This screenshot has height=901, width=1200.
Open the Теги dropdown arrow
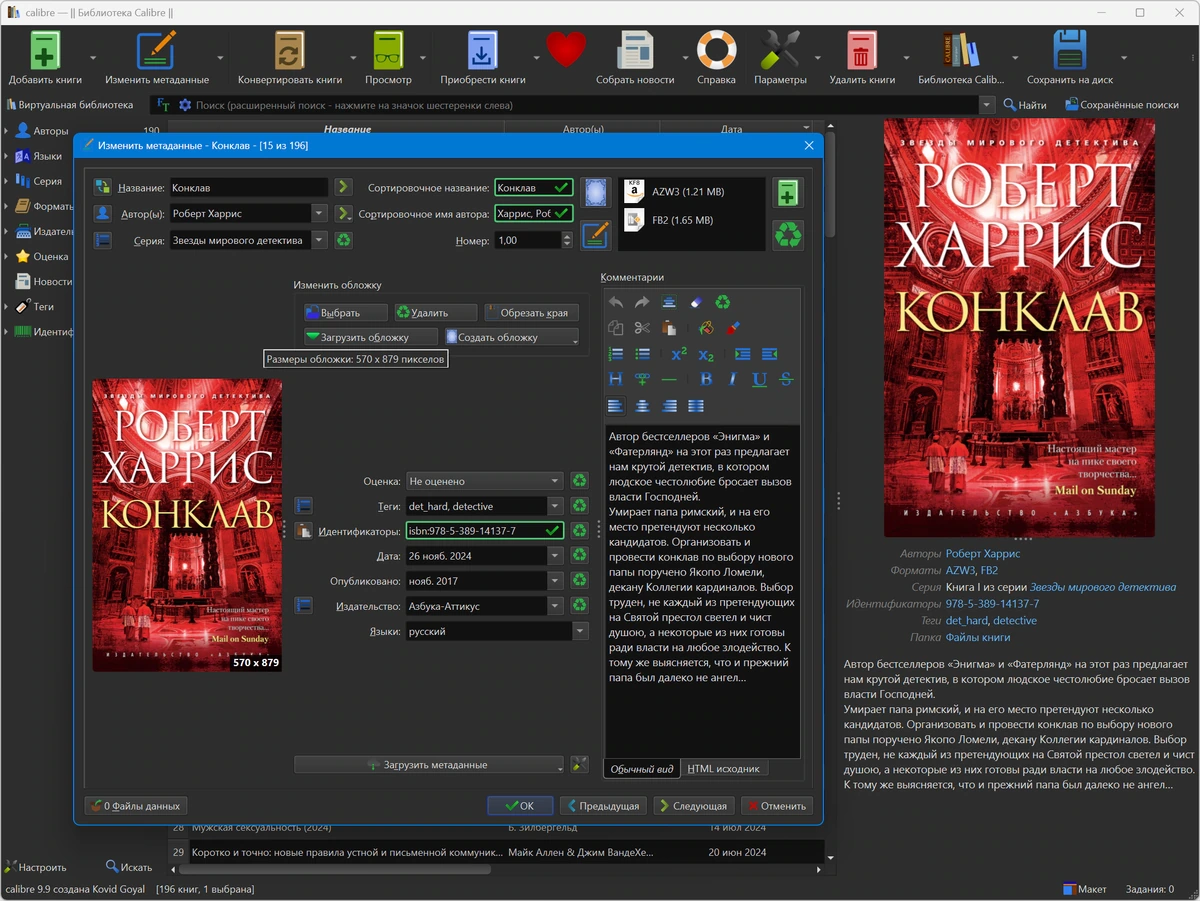(x=555, y=506)
